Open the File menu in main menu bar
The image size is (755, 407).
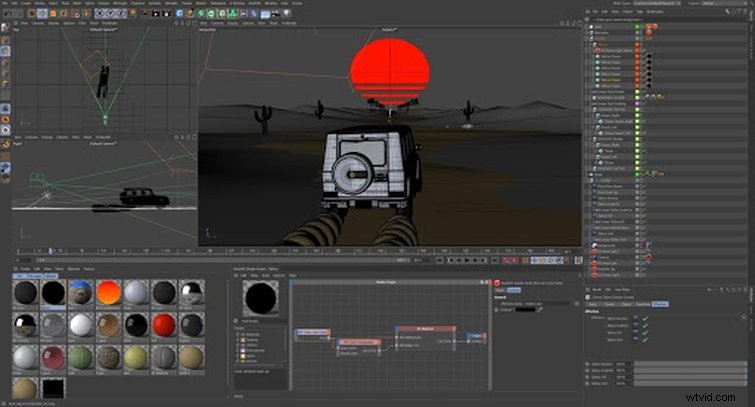[x=7, y=5]
